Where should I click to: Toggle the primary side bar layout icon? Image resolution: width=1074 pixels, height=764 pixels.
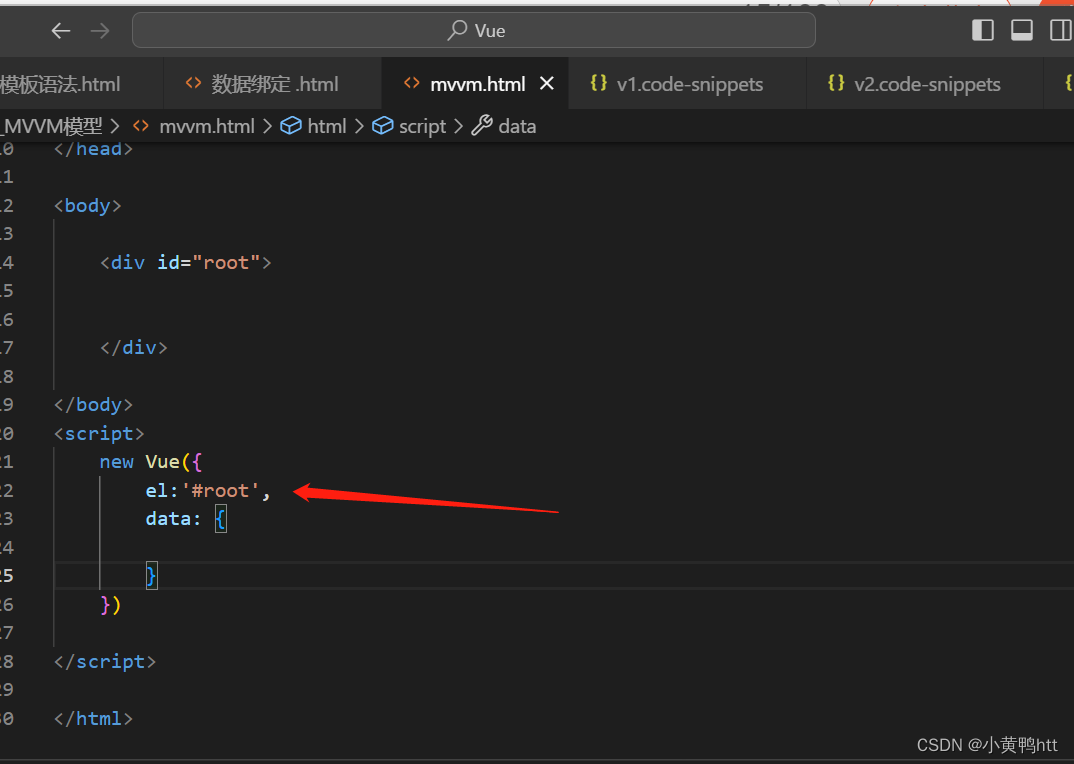click(x=983, y=30)
